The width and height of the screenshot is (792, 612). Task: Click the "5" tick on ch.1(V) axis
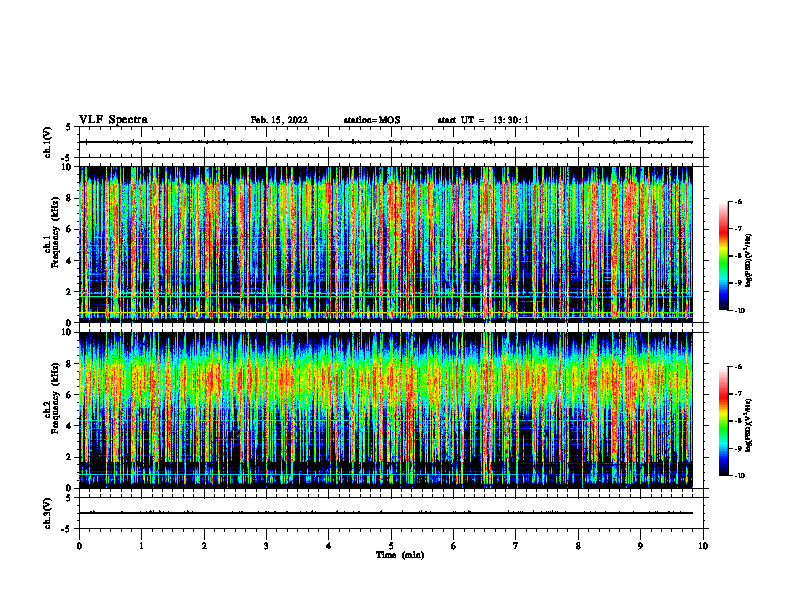click(x=70, y=127)
